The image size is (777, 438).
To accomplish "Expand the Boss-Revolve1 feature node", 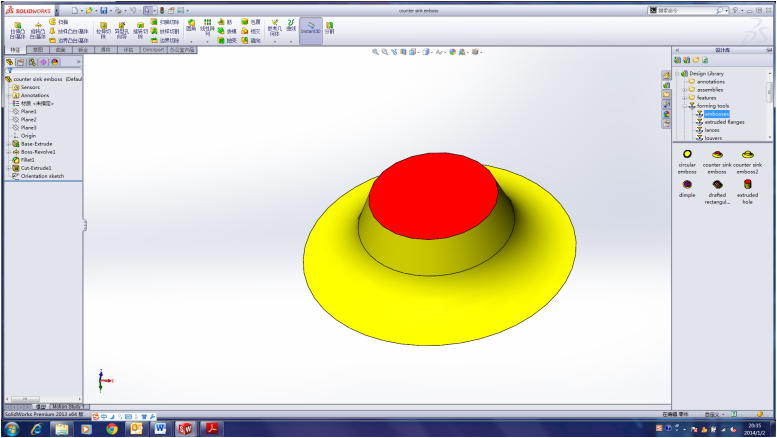I will (x=8, y=152).
